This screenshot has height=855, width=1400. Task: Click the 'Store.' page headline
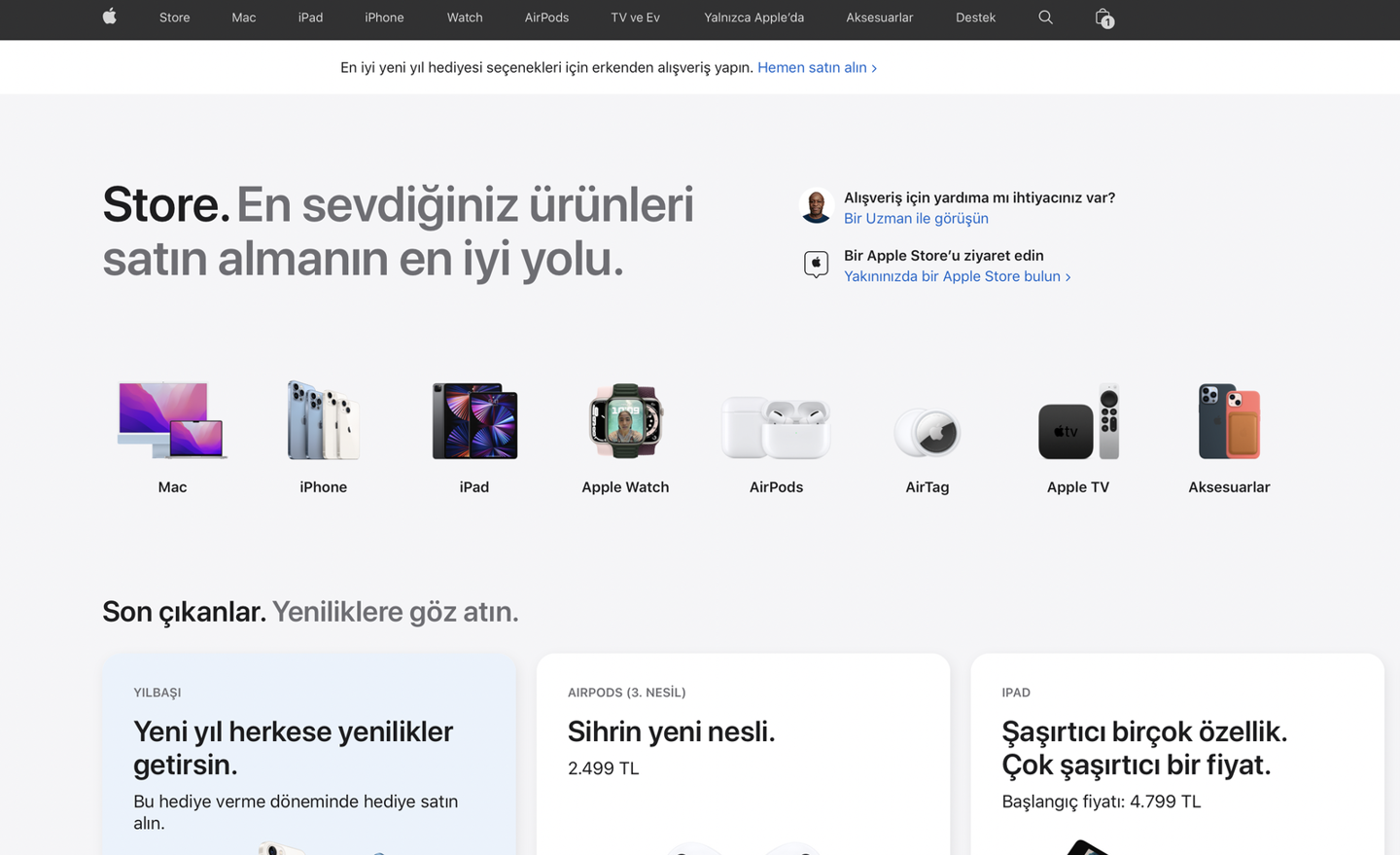[x=166, y=204]
